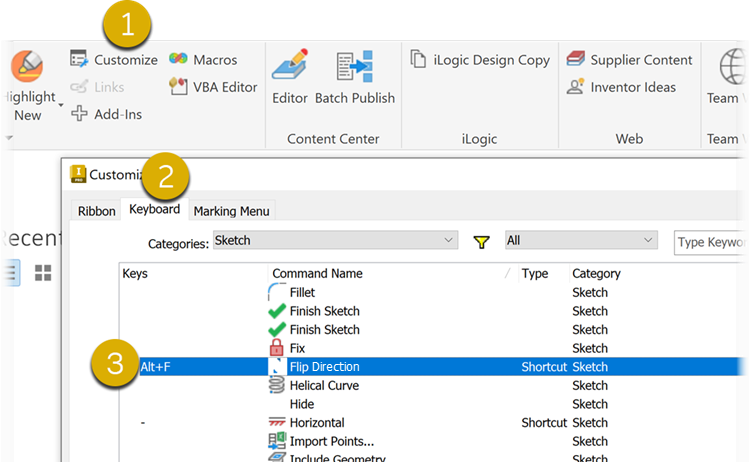
Task: Click the Macros icon
Action: (178, 59)
